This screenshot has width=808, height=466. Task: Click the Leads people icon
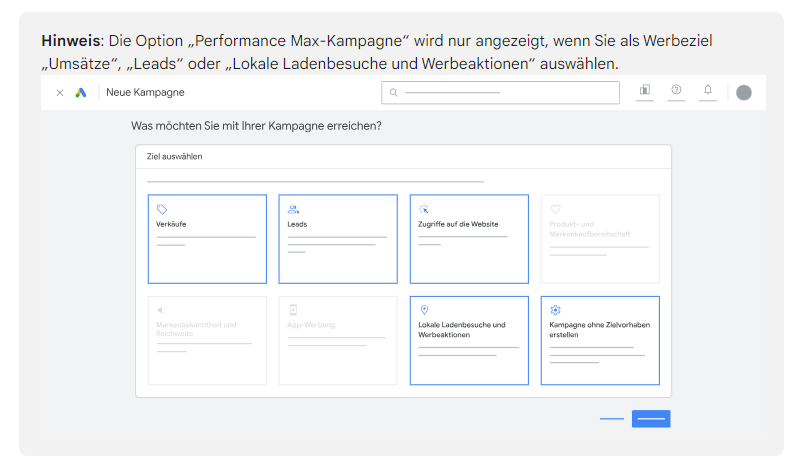pos(293,209)
